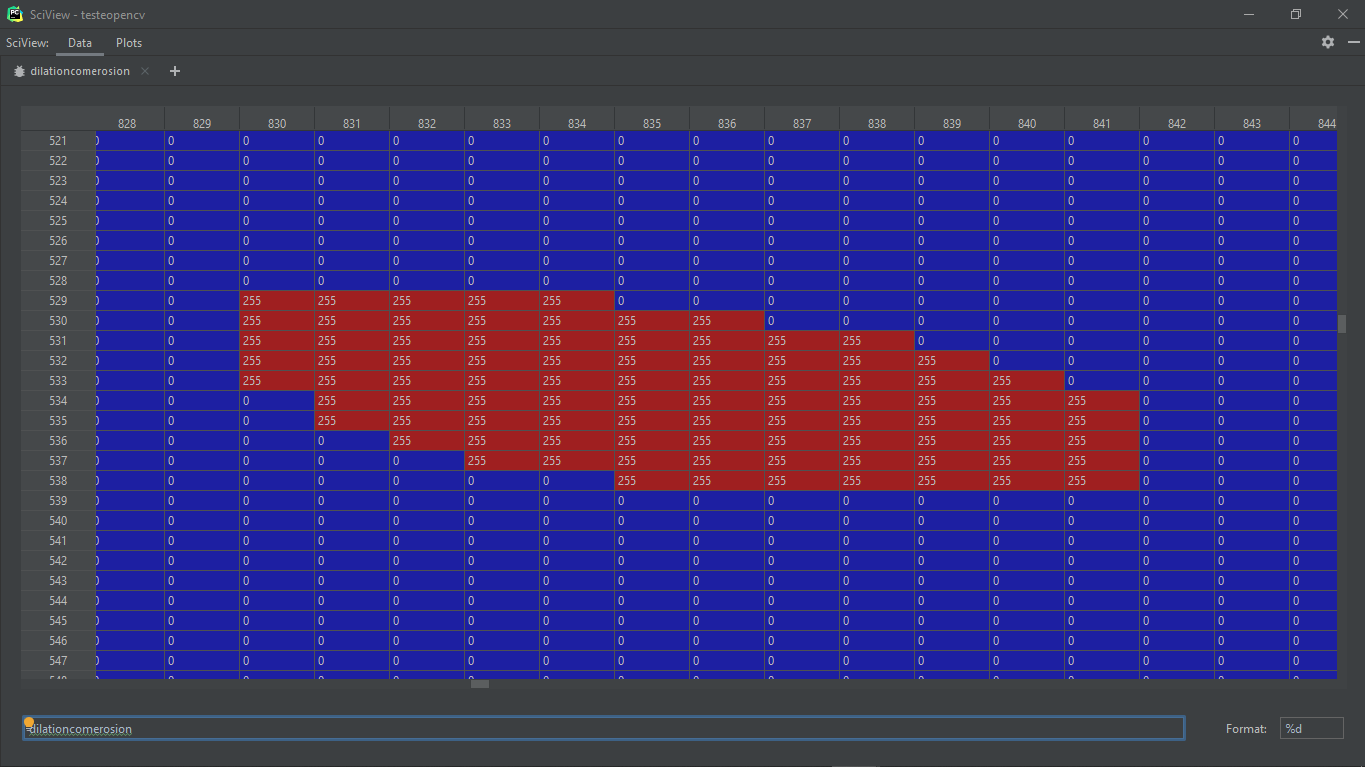Click the 255 cell at row 534, column 841

click(x=1102, y=401)
